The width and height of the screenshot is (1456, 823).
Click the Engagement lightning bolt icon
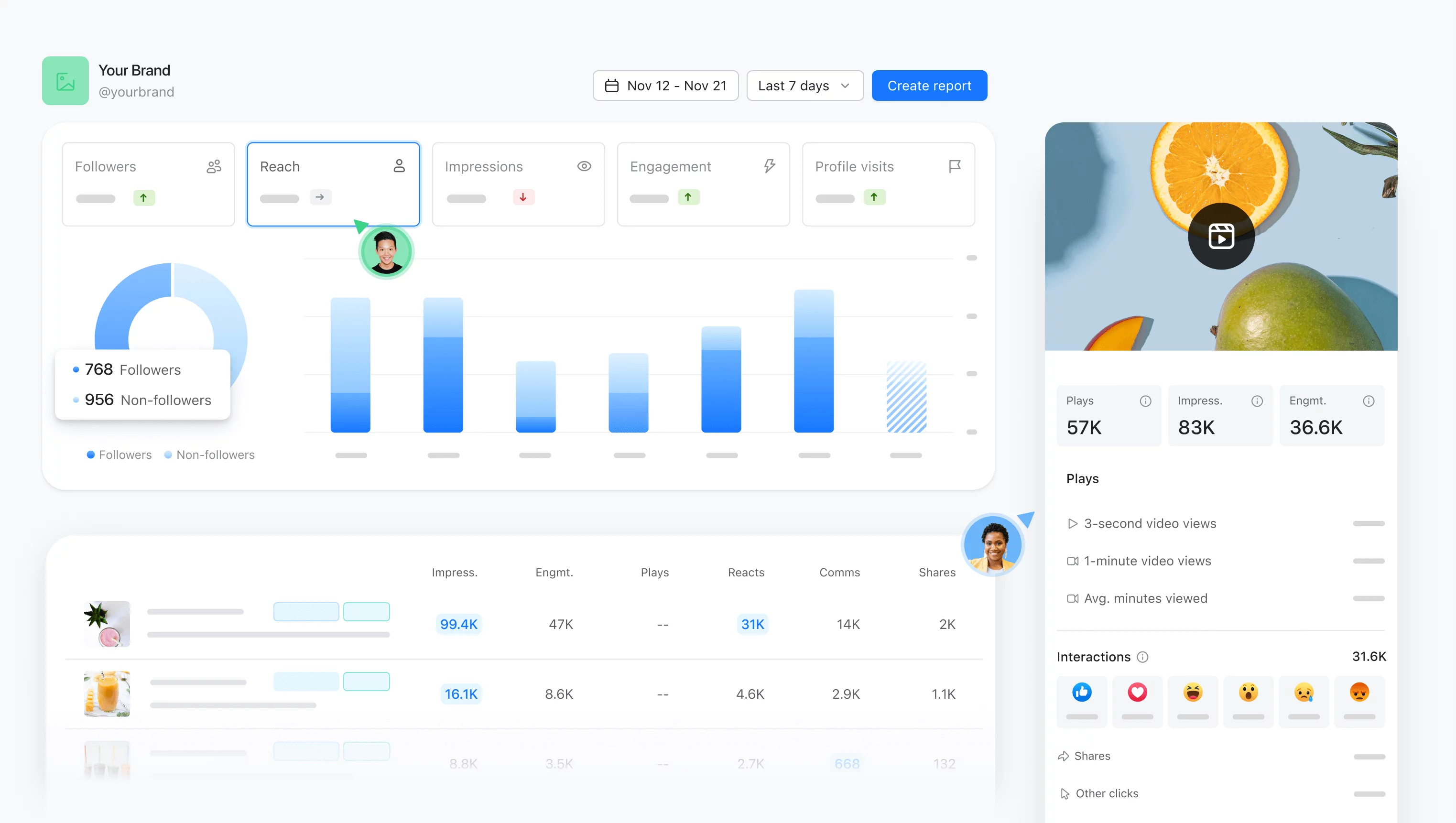click(x=770, y=166)
